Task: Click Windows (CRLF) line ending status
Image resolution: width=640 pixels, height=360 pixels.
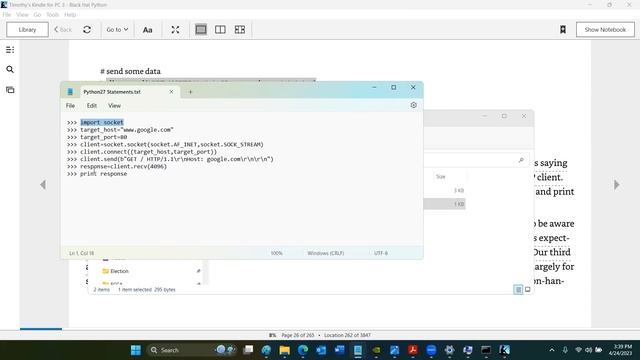Action: (x=325, y=253)
